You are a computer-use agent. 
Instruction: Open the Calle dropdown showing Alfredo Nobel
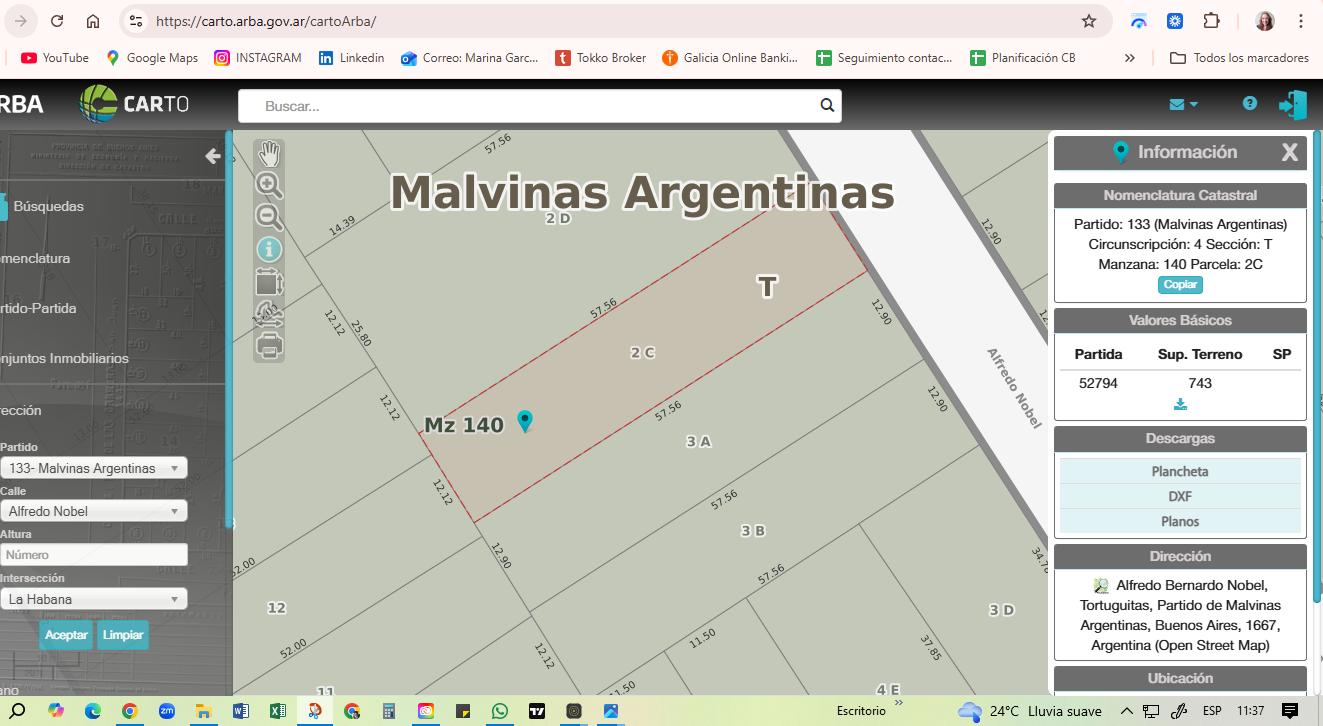pos(94,511)
